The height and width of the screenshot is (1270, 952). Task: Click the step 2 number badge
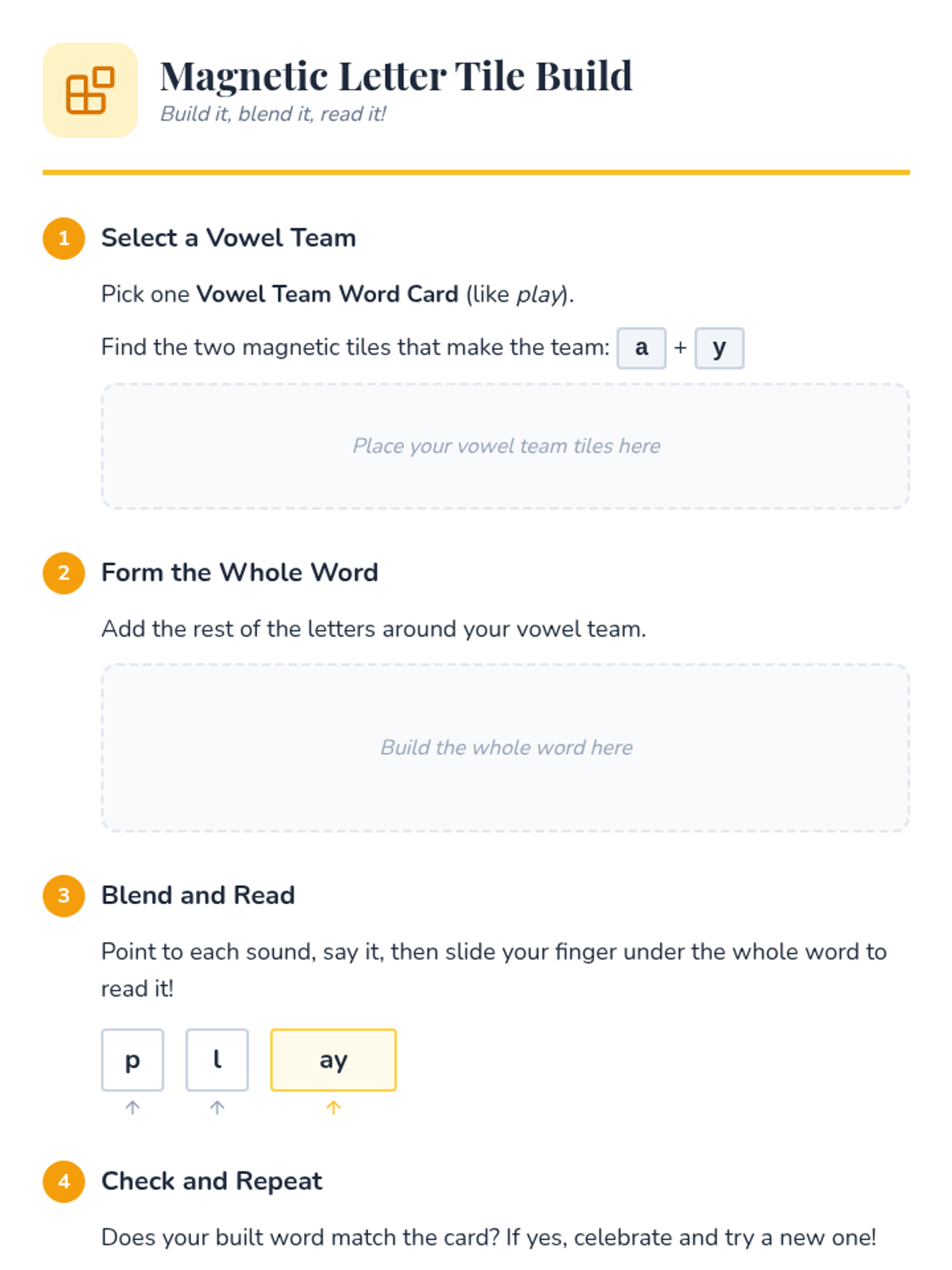coord(64,573)
